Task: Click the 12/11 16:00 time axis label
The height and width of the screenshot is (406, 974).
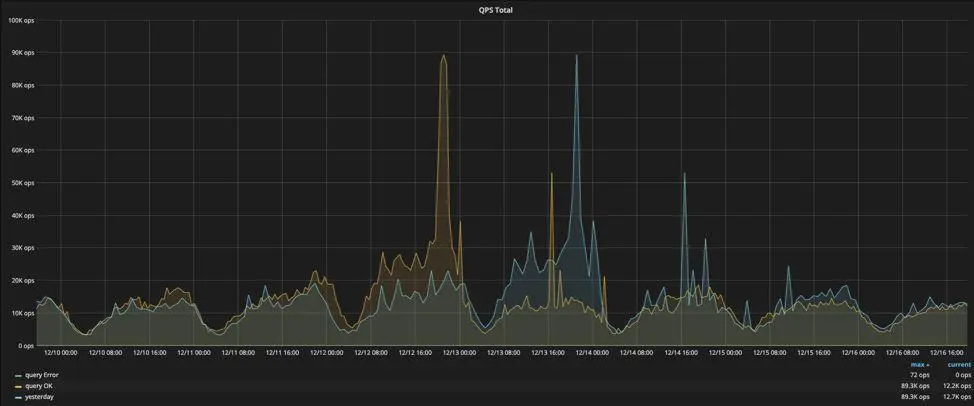Action: pos(283,353)
